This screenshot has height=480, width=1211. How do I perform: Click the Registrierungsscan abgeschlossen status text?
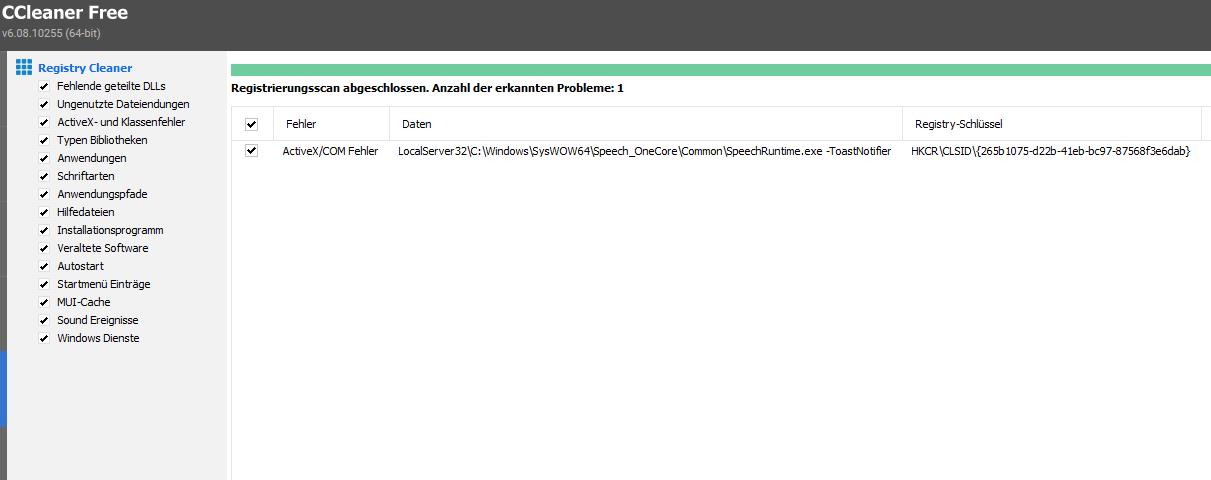tap(427, 88)
